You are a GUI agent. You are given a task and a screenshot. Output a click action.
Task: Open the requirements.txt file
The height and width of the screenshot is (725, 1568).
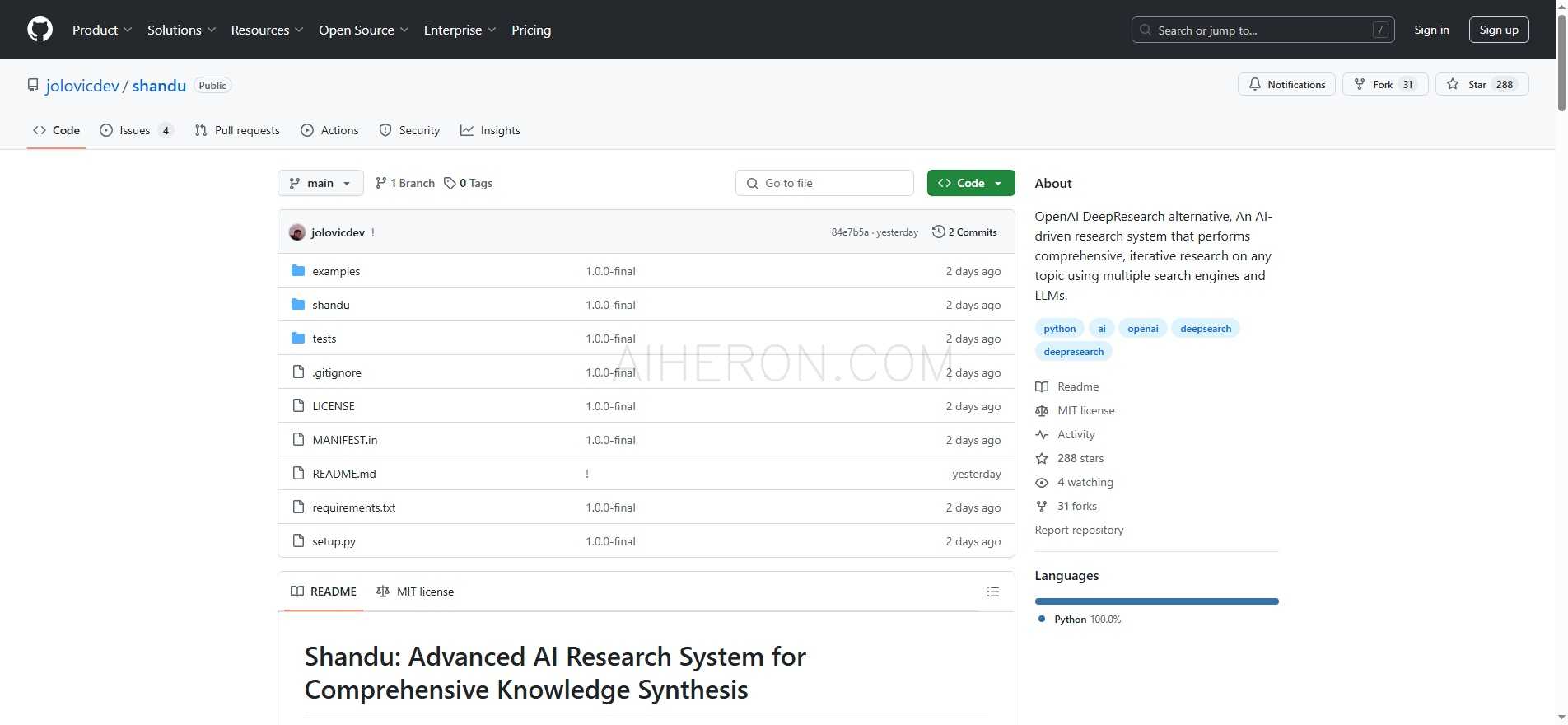point(354,507)
